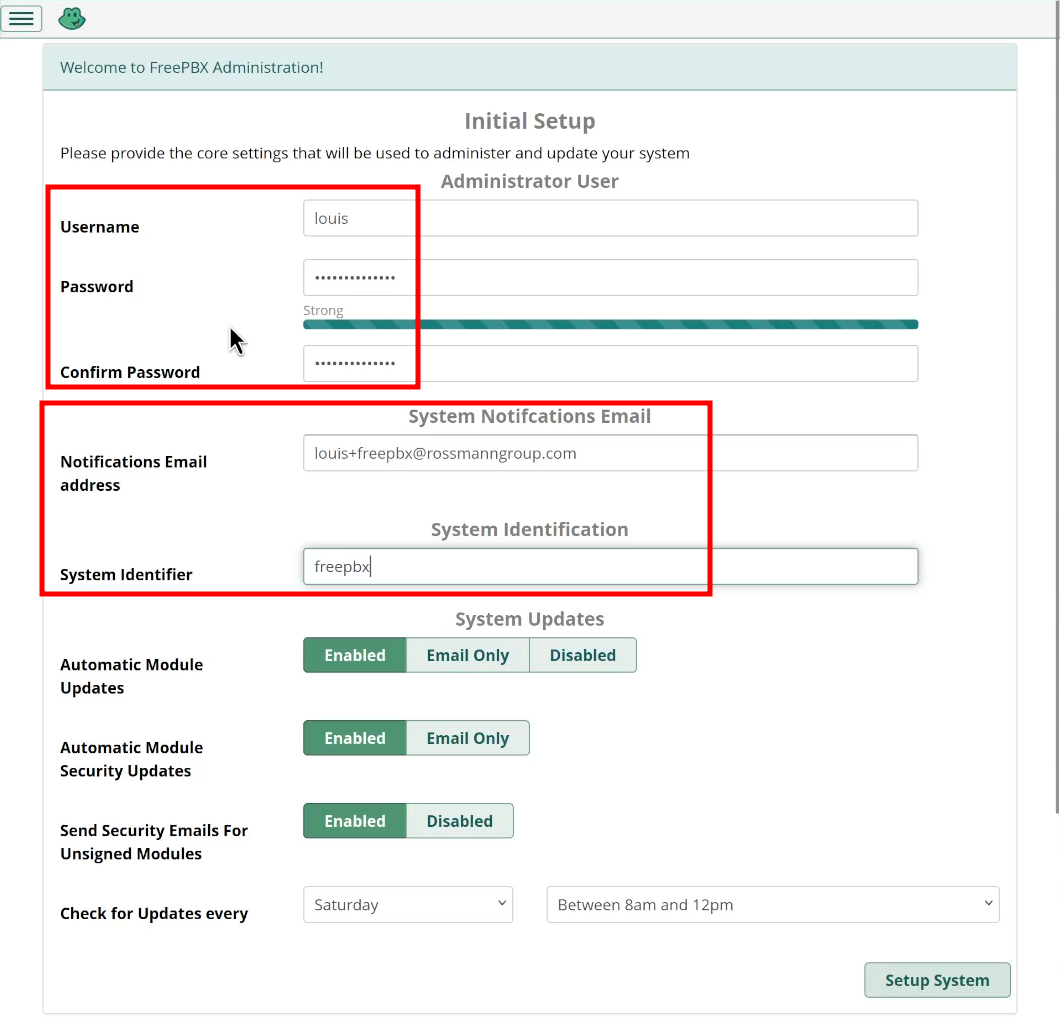Click the Notifications Email address field
Image resolution: width=1060 pixels, height=1020 pixels.
click(x=610, y=453)
